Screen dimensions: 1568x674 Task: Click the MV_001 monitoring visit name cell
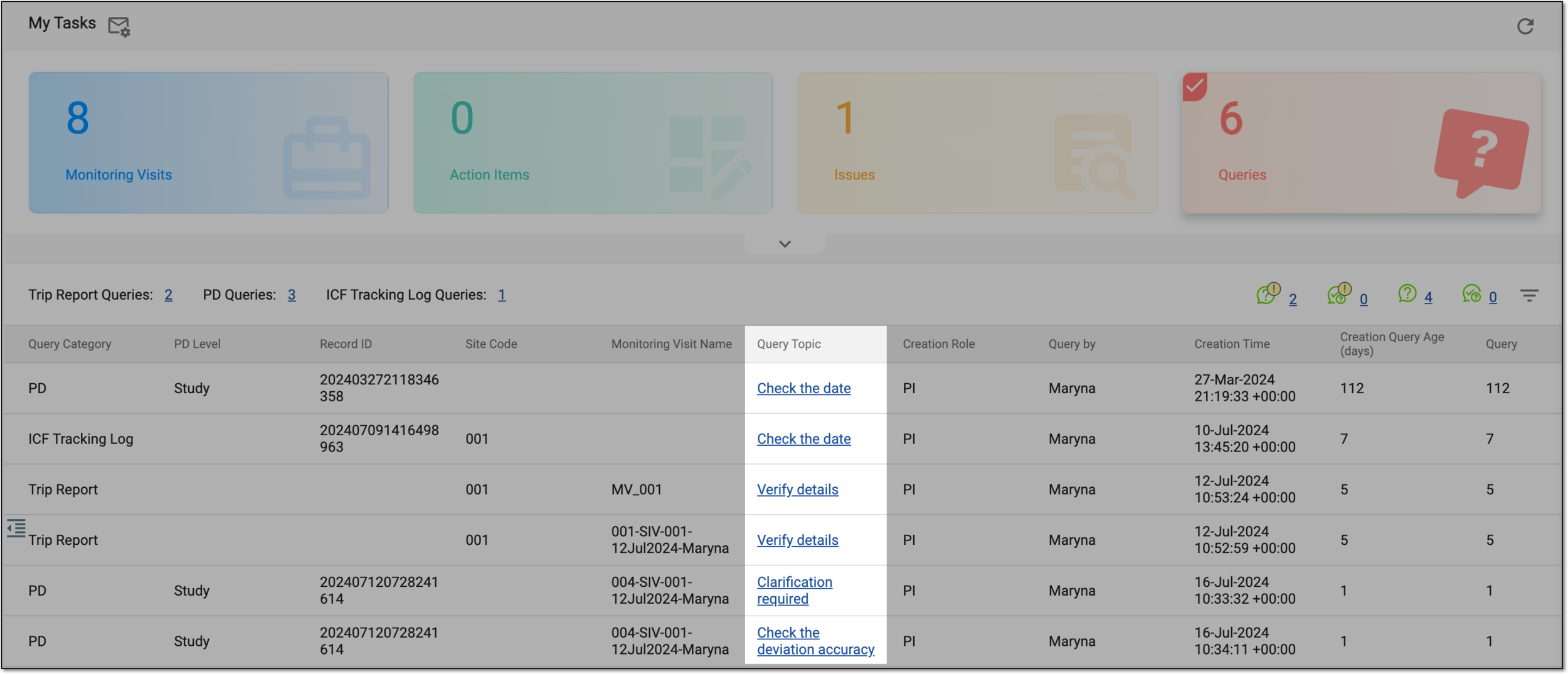point(636,490)
